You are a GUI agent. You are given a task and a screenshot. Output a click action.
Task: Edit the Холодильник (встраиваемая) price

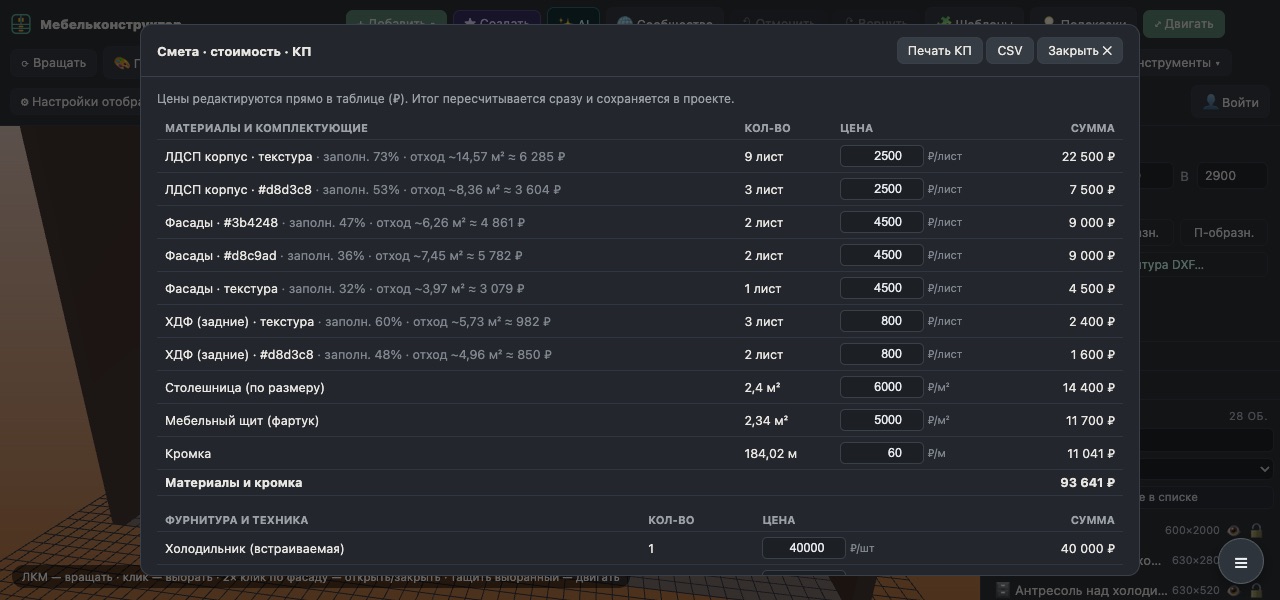click(803, 548)
